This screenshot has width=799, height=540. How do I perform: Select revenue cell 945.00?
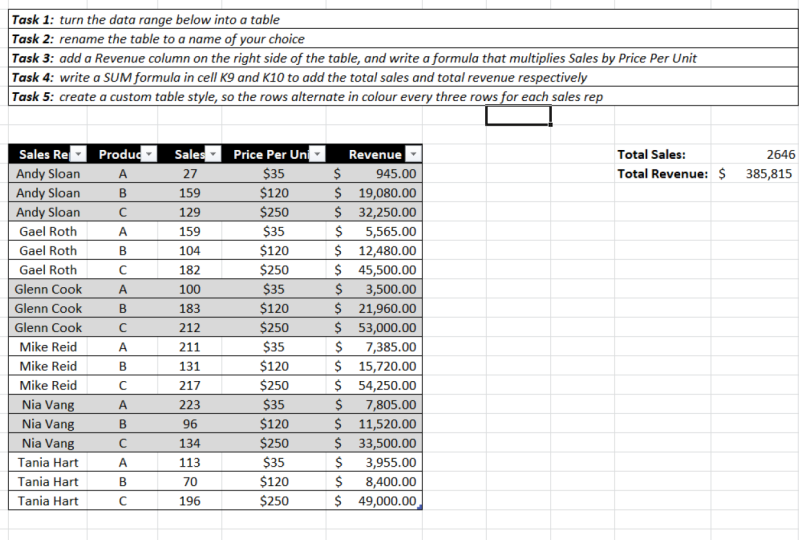coord(374,174)
